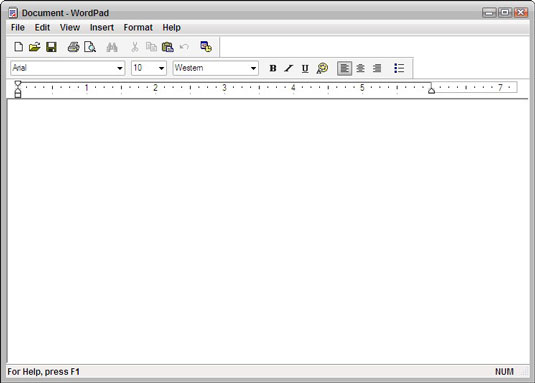Undo the last action

[x=184, y=47]
